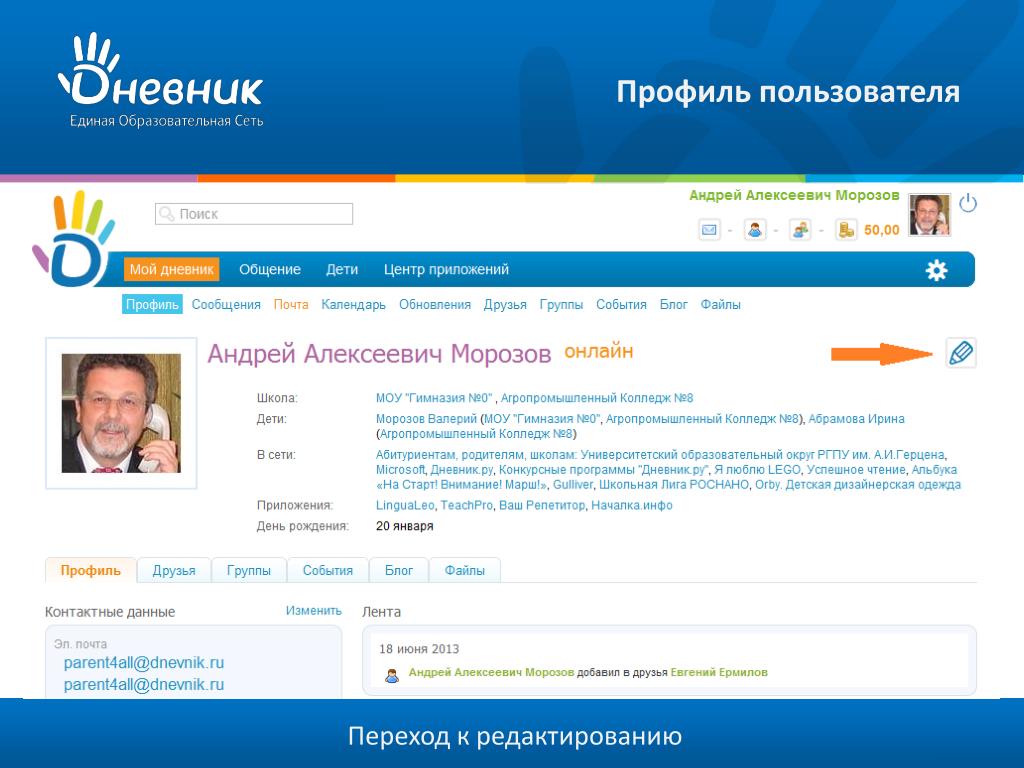Switch to the lower Друзья tab

(174, 570)
